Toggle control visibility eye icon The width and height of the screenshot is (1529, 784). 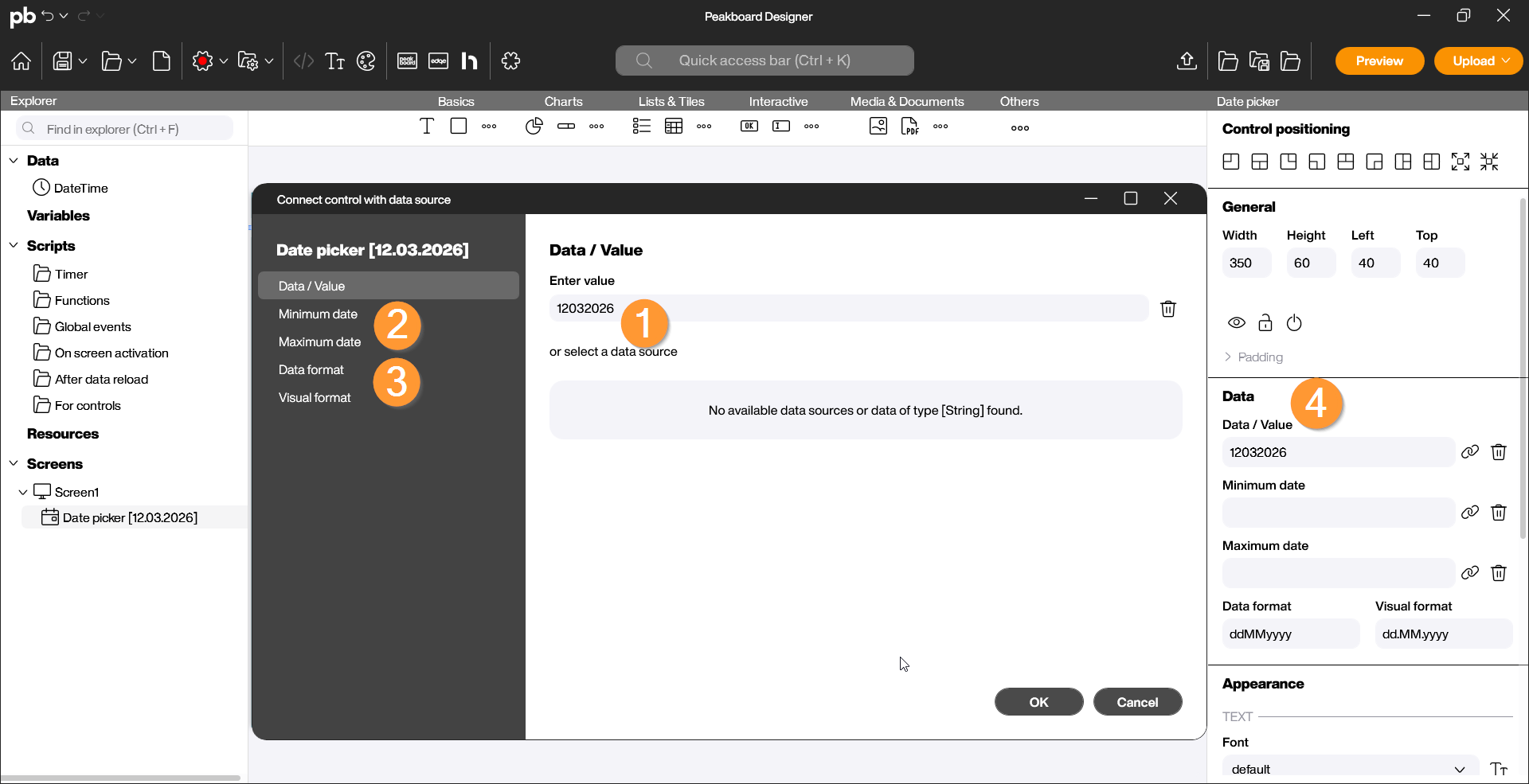point(1236,323)
